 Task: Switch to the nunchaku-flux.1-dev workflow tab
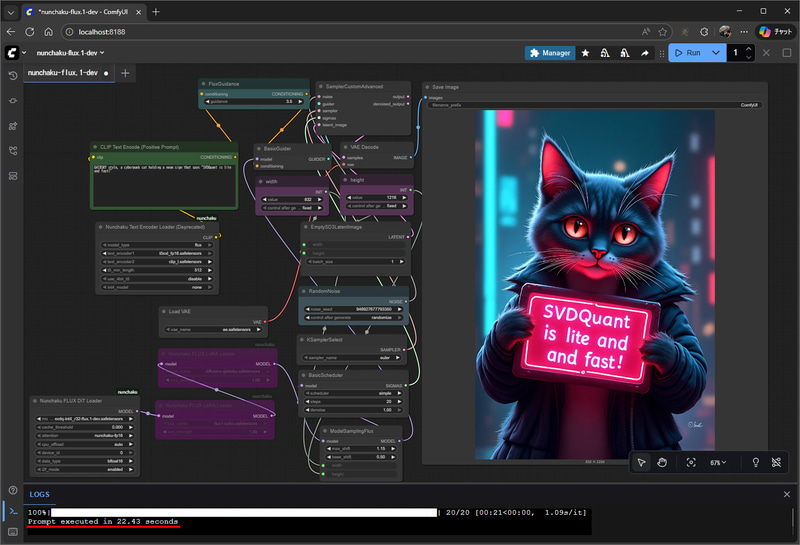pos(63,73)
